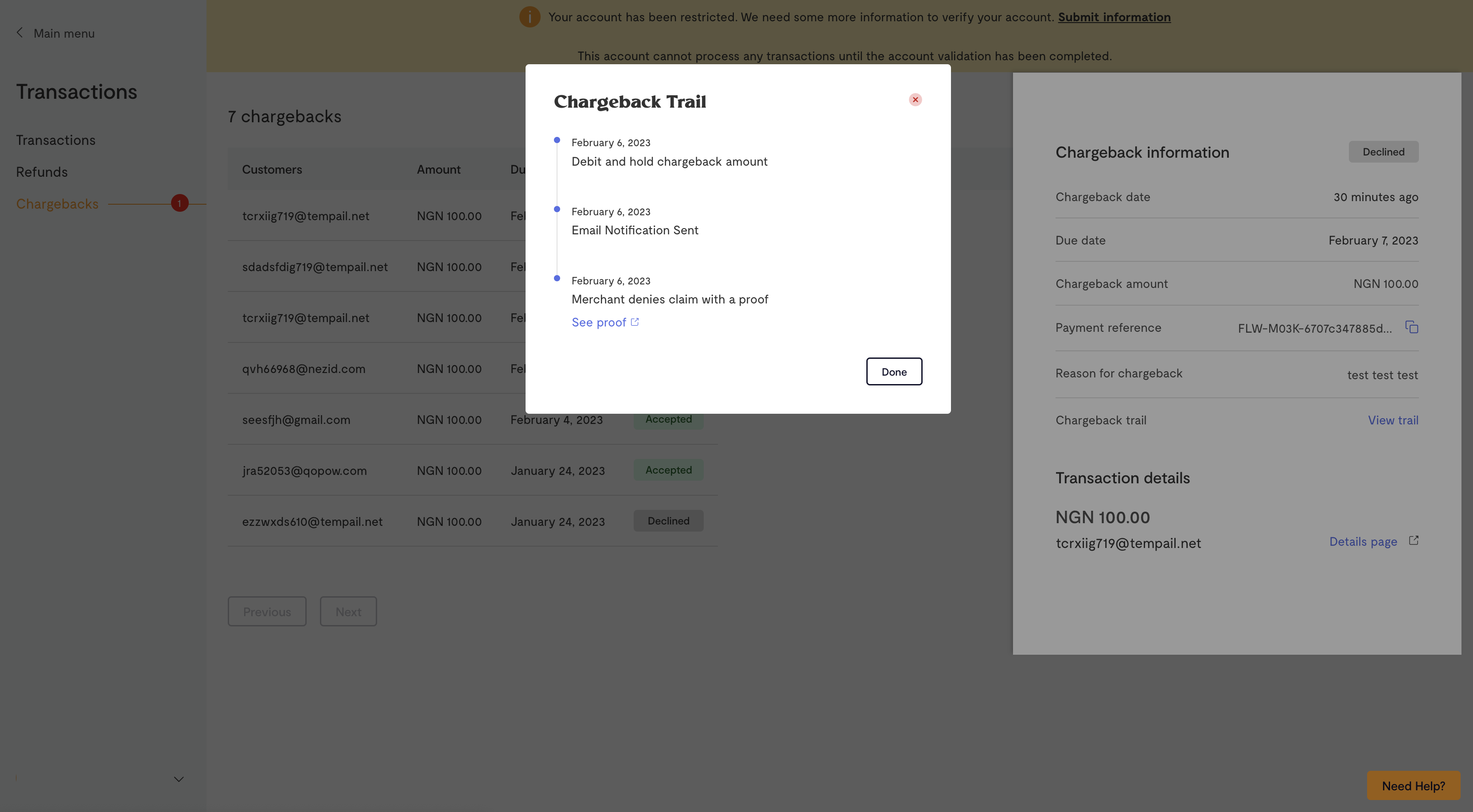Click the Previous pagination button
1473x812 pixels.
pos(267,611)
